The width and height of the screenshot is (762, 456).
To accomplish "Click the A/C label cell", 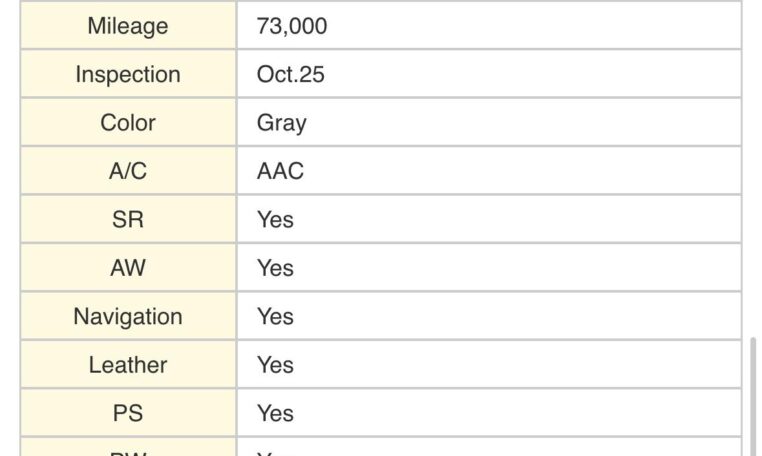I will click(128, 171).
